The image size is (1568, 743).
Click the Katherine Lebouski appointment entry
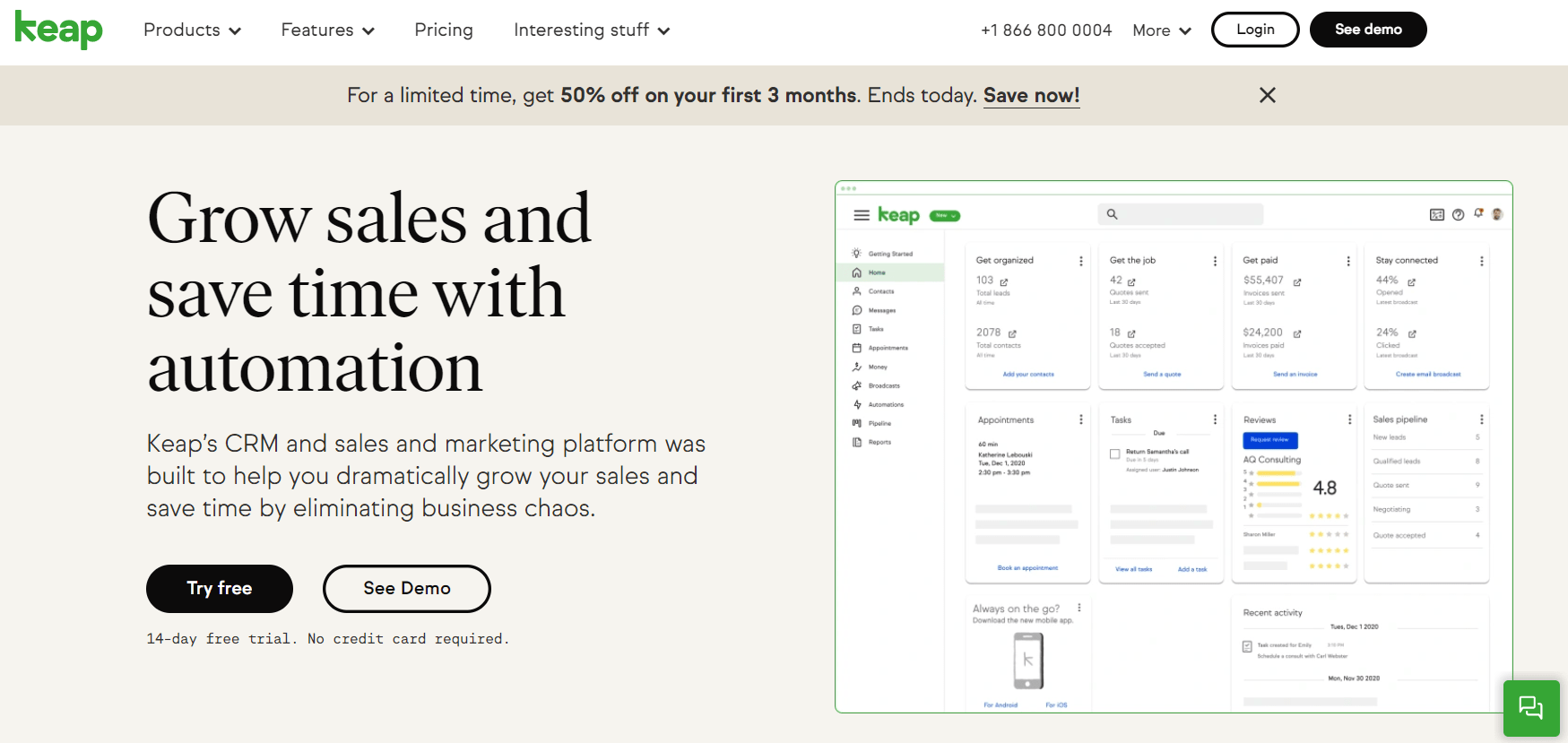(1005, 459)
